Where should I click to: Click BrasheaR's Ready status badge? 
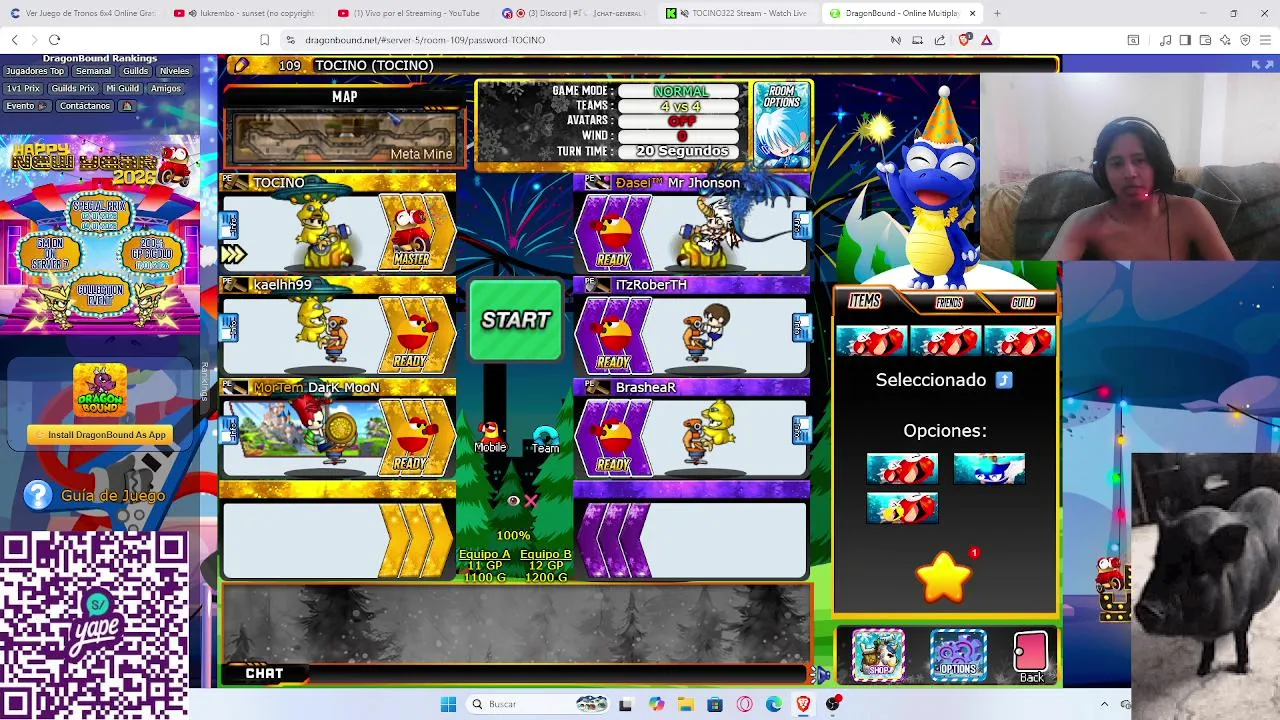click(x=613, y=437)
